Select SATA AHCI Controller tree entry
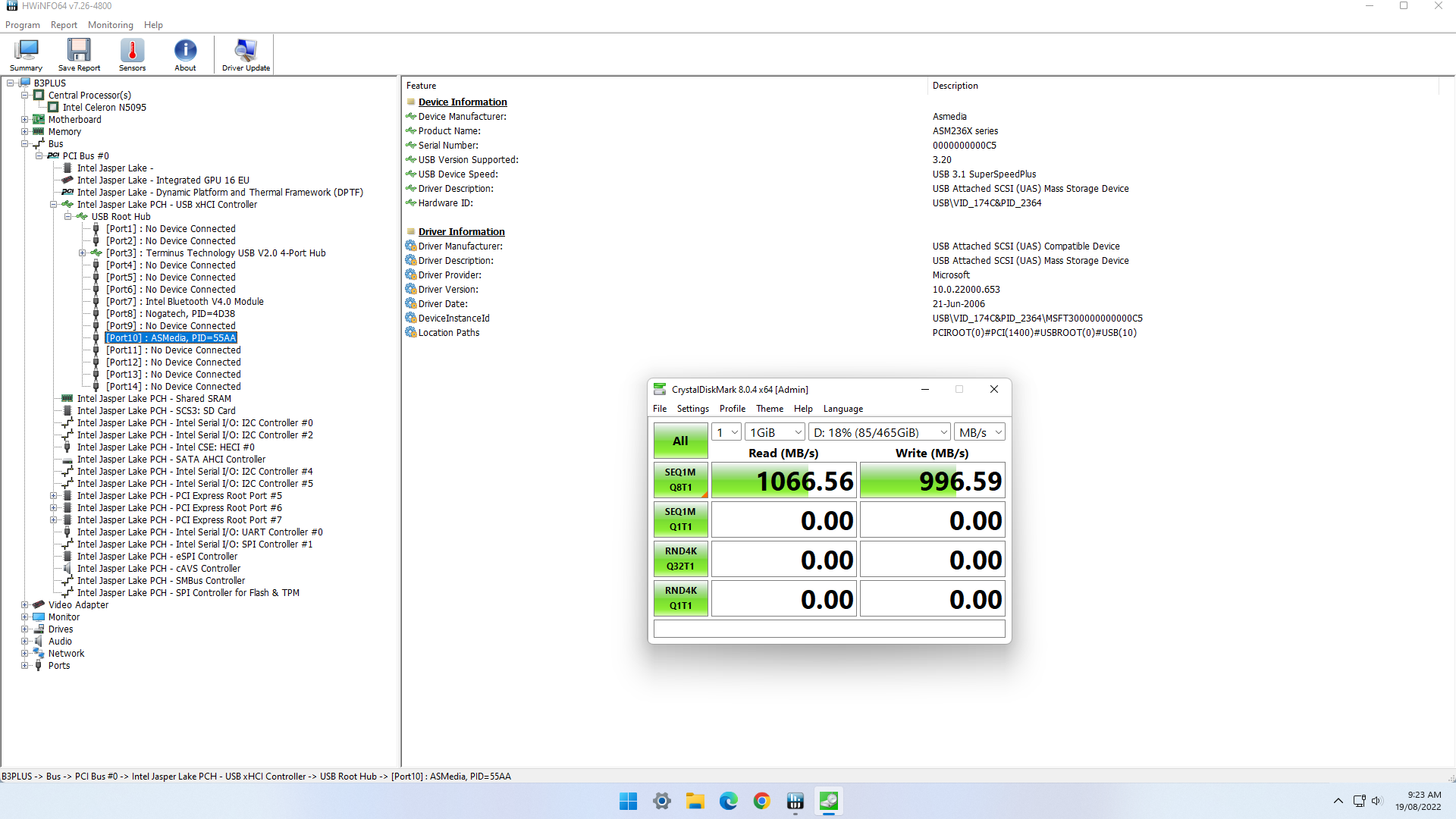This screenshot has height=819, width=1456. click(x=171, y=459)
